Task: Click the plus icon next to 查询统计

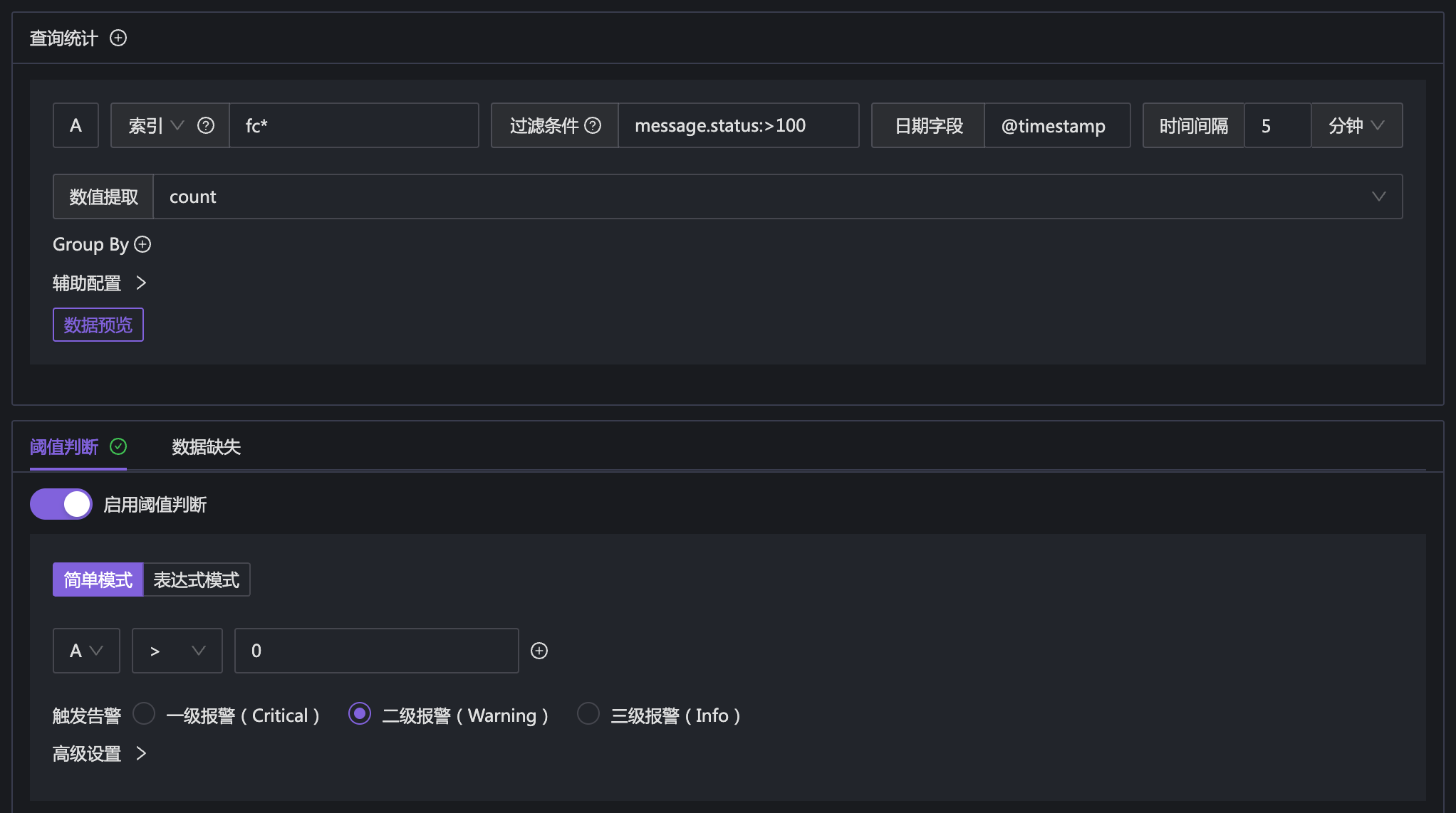Action: [119, 38]
